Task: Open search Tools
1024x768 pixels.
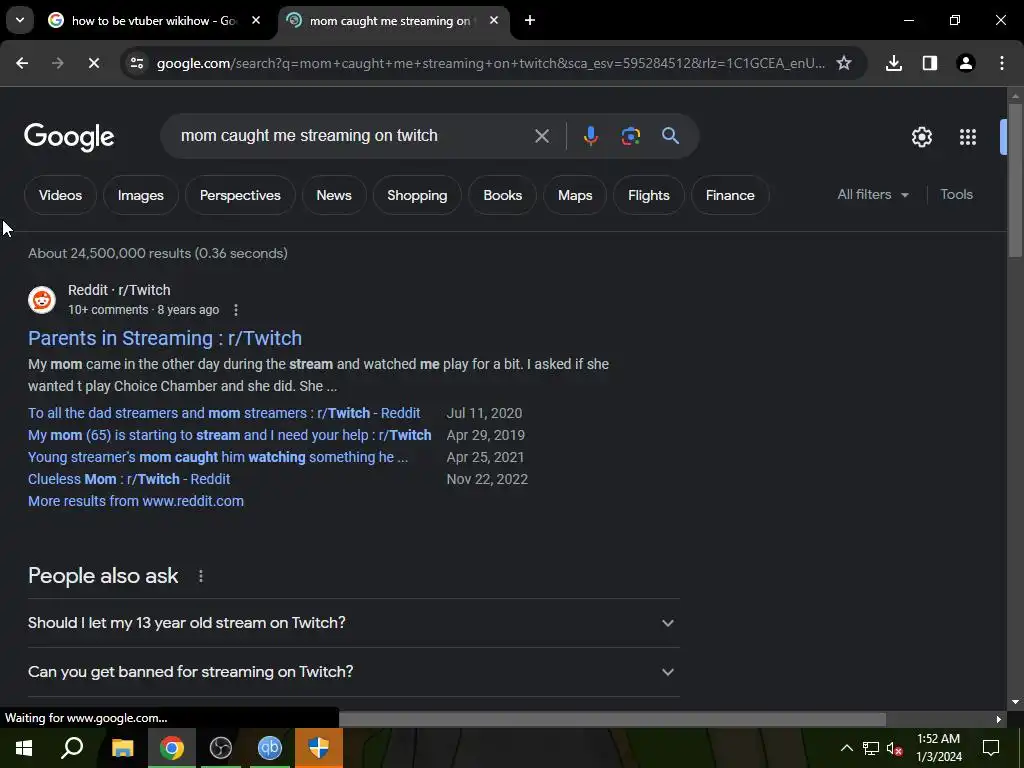Action: (x=956, y=195)
